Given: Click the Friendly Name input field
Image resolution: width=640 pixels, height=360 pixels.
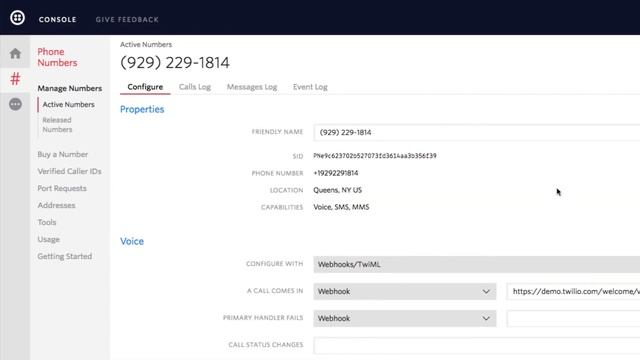Looking at the screenshot, I should pos(477,132).
